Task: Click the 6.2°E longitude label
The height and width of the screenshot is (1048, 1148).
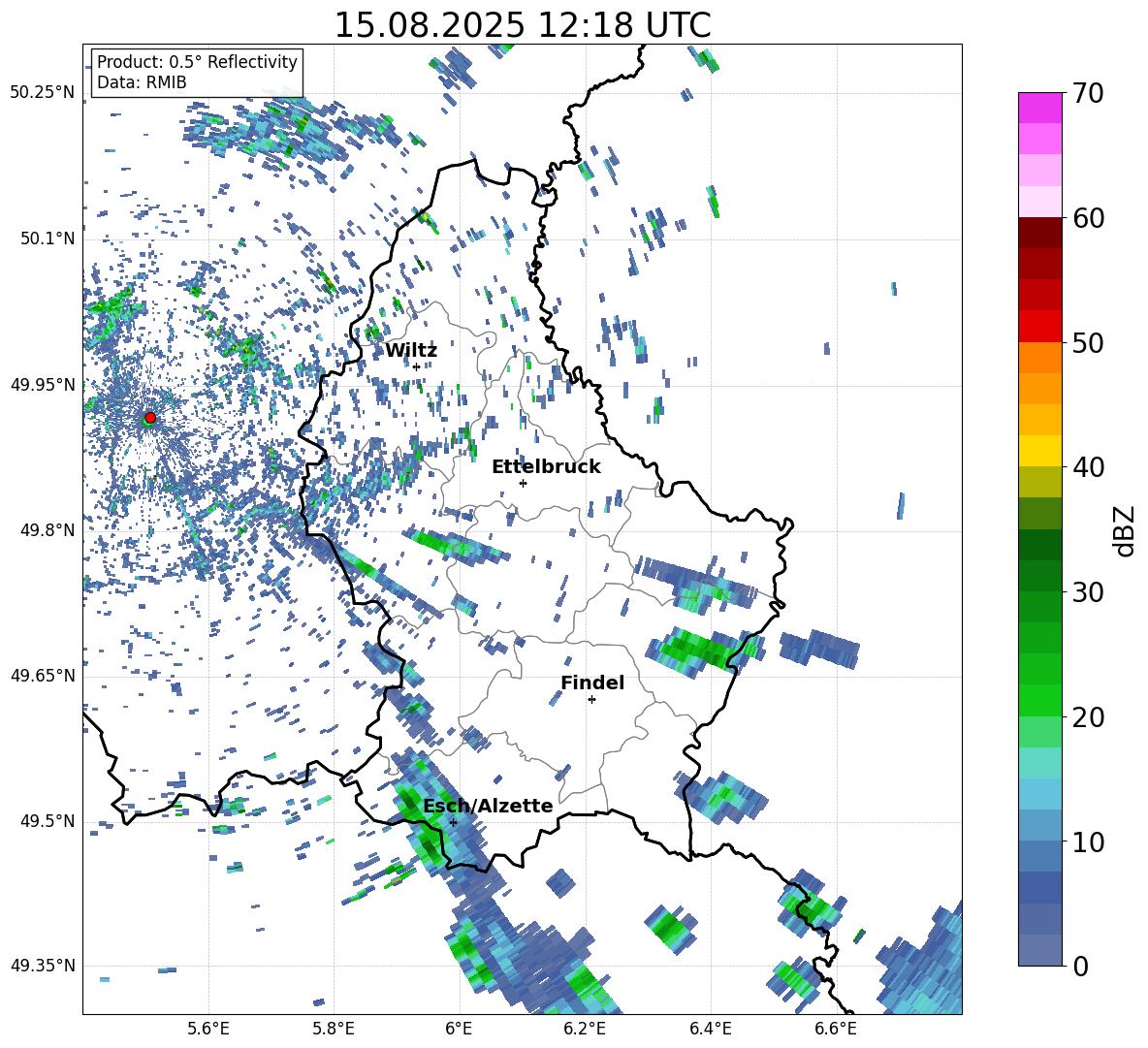Action: pos(585,1030)
